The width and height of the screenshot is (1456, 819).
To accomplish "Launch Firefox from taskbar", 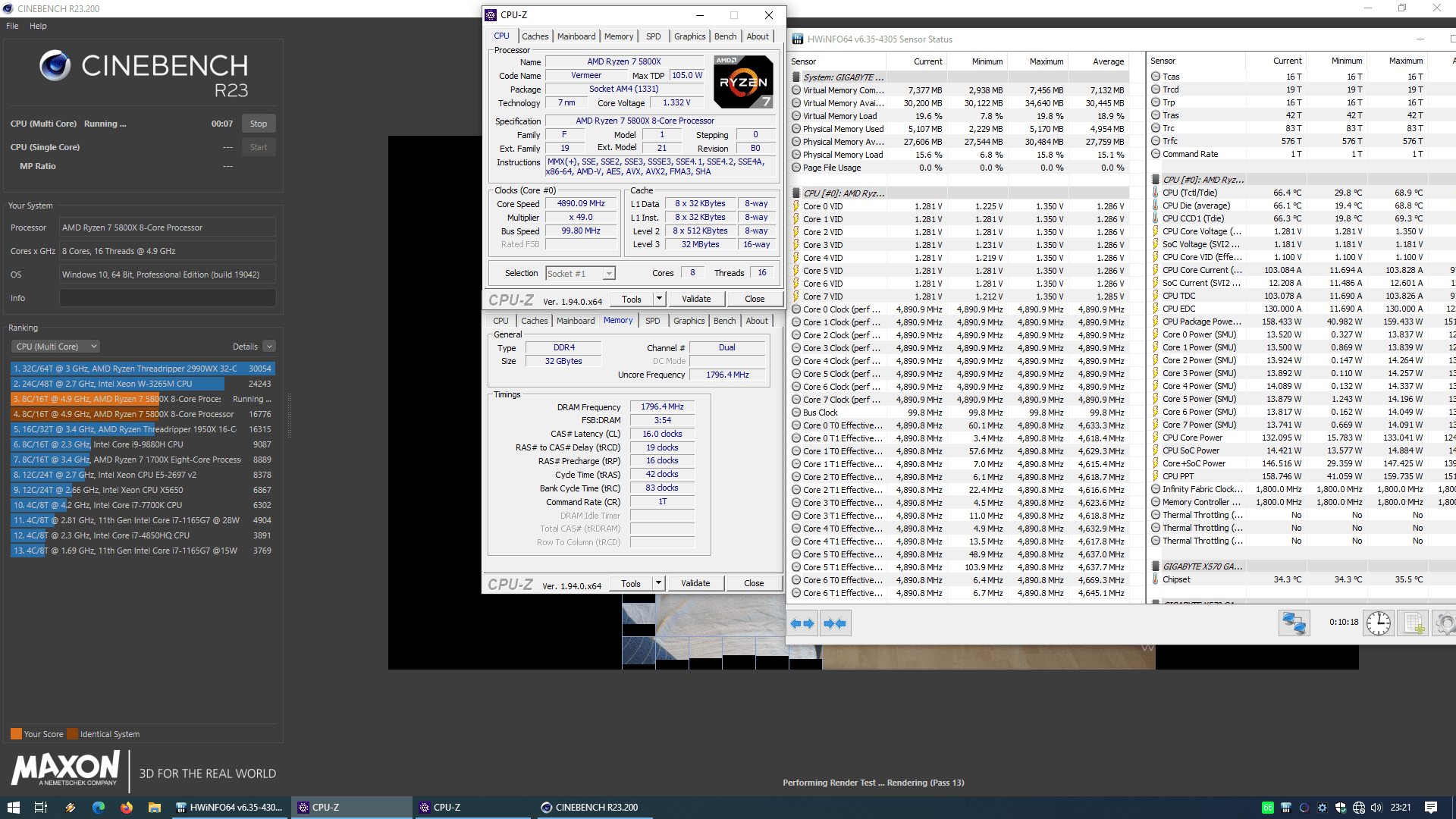I will coord(127,808).
